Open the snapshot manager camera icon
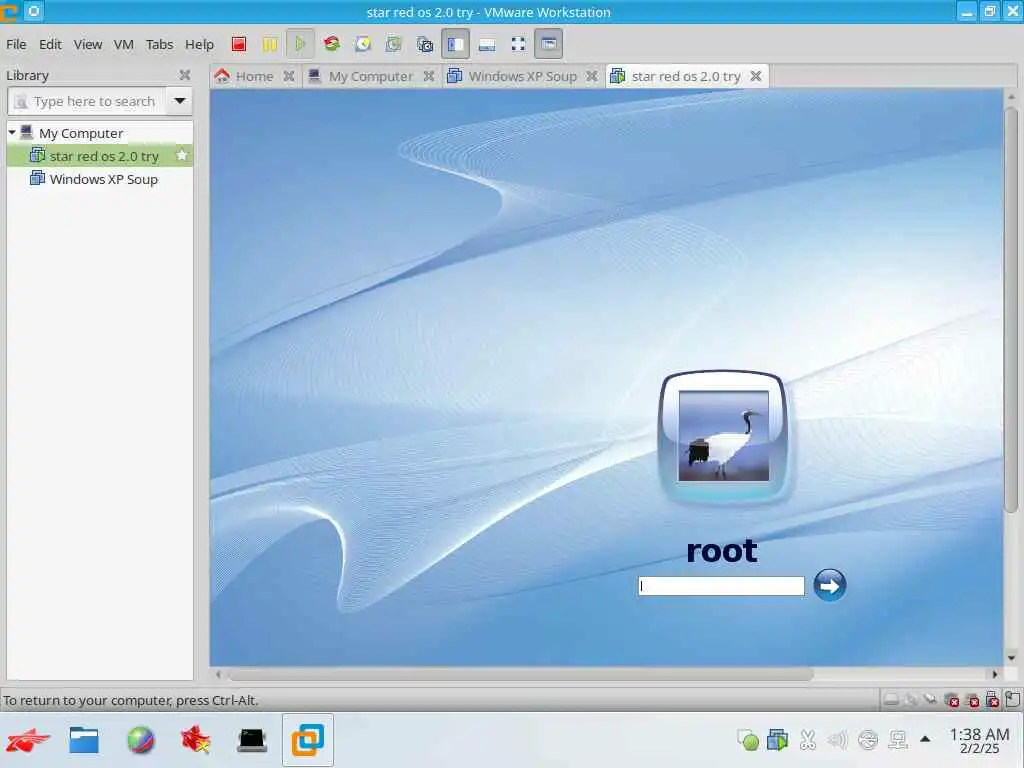Viewport: 1024px width, 768px height. (x=424, y=44)
